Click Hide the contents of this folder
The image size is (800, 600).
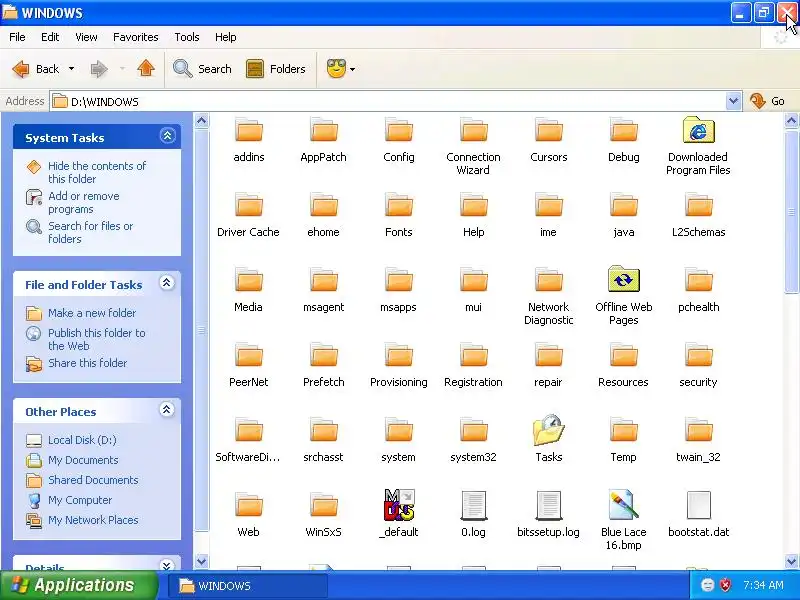96,172
